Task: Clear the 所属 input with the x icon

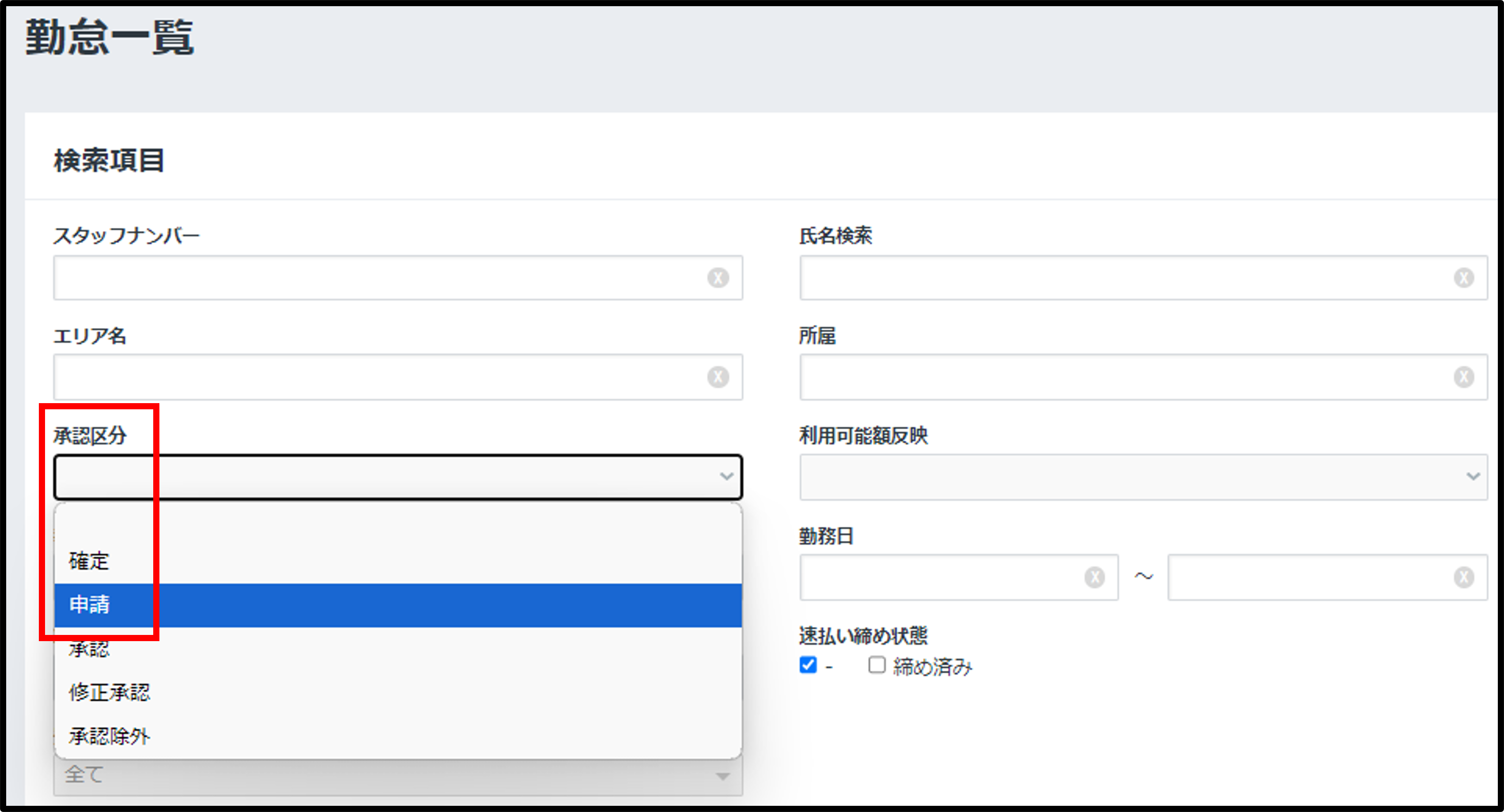Action: click(1463, 377)
